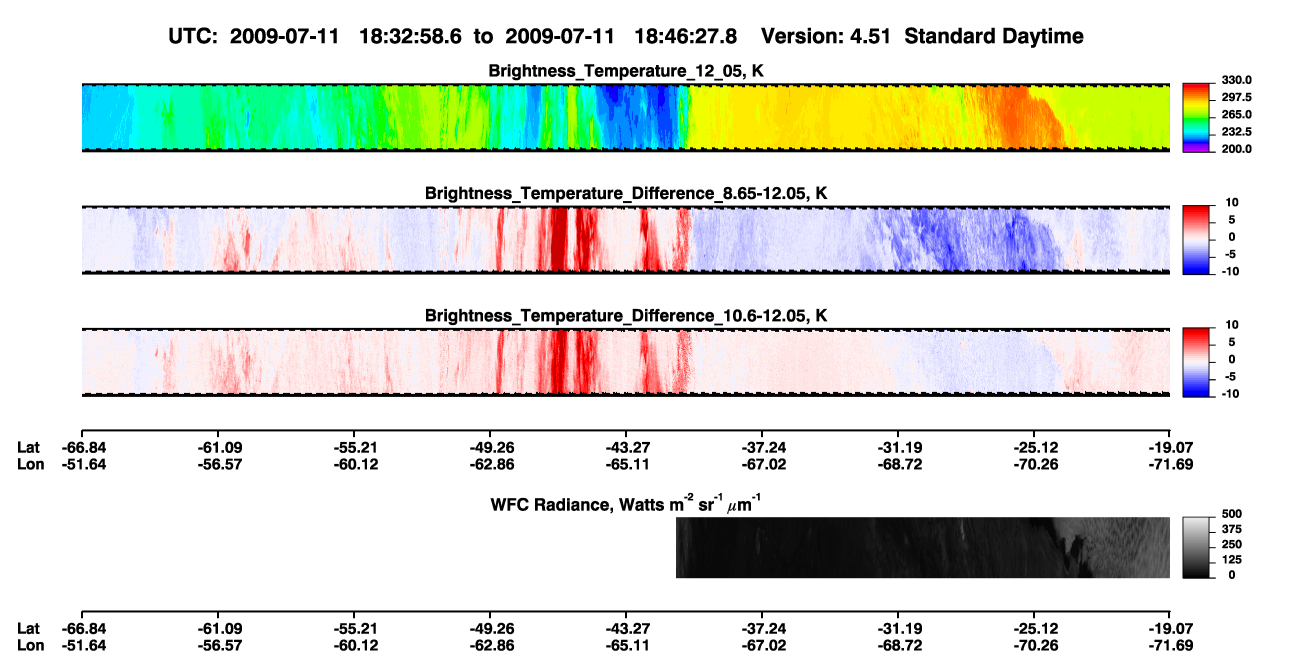Click the 375 tick on radiance colorbar
The width and height of the screenshot is (1300, 667).
pyautogui.click(x=1231, y=529)
